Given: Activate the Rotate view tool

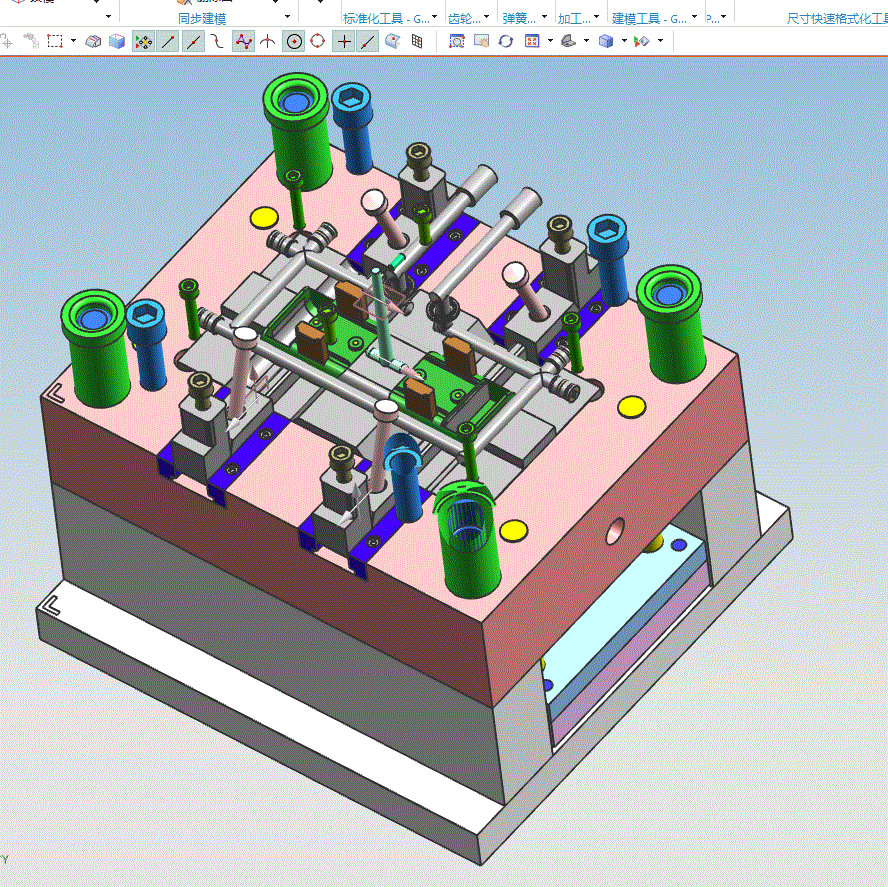Looking at the screenshot, I should (506, 41).
